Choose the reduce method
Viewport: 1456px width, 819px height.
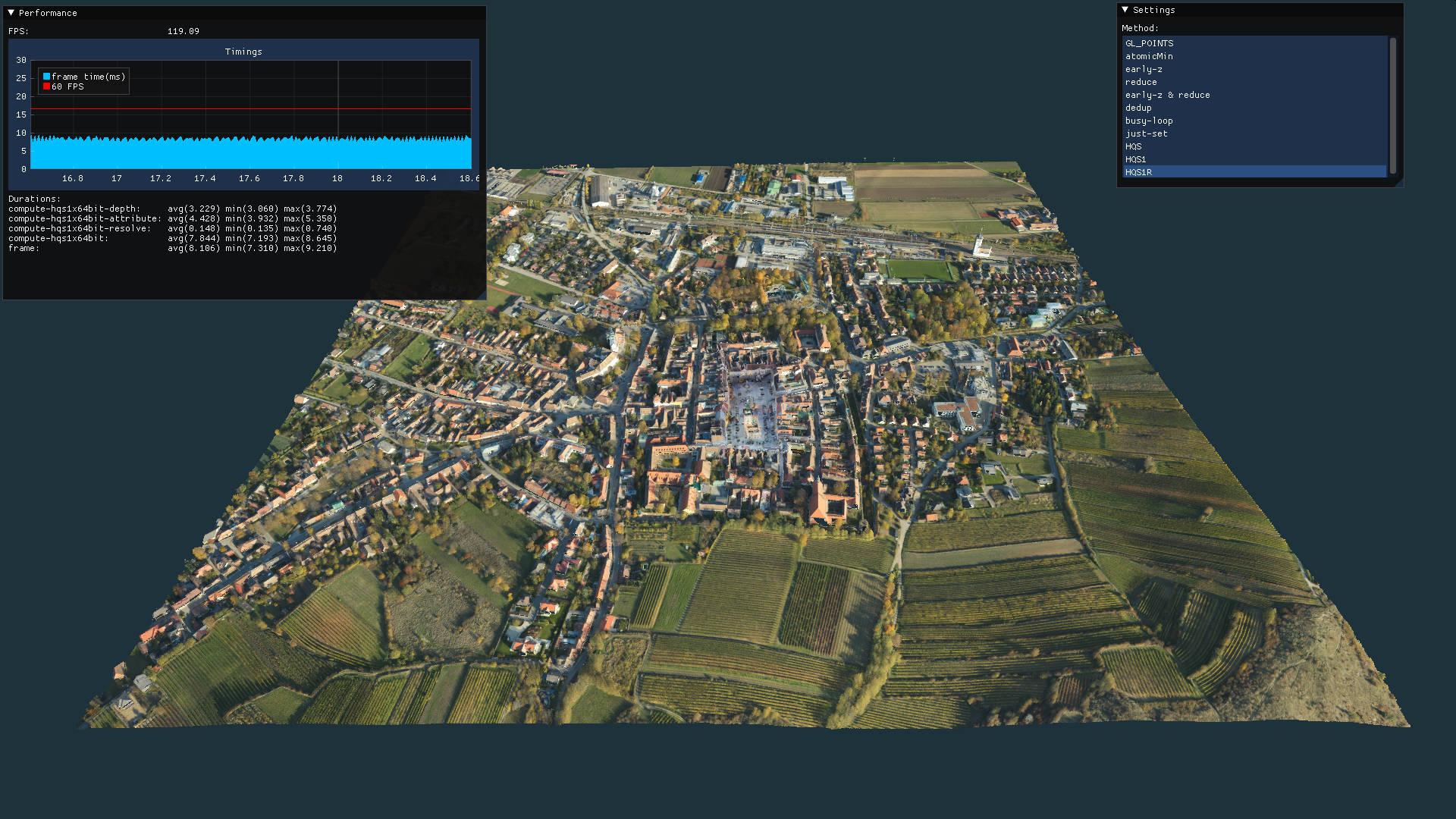pyautogui.click(x=1141, y=82)
